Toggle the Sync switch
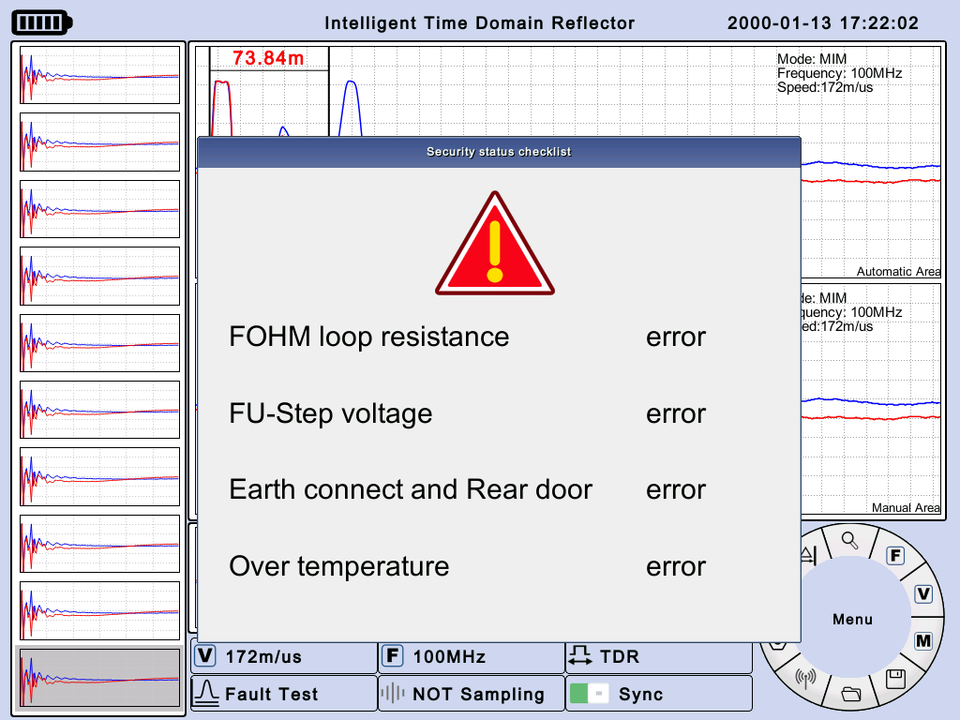Image resolution: width=960 pixels, height=720 pixels. [x=589, y=694]
